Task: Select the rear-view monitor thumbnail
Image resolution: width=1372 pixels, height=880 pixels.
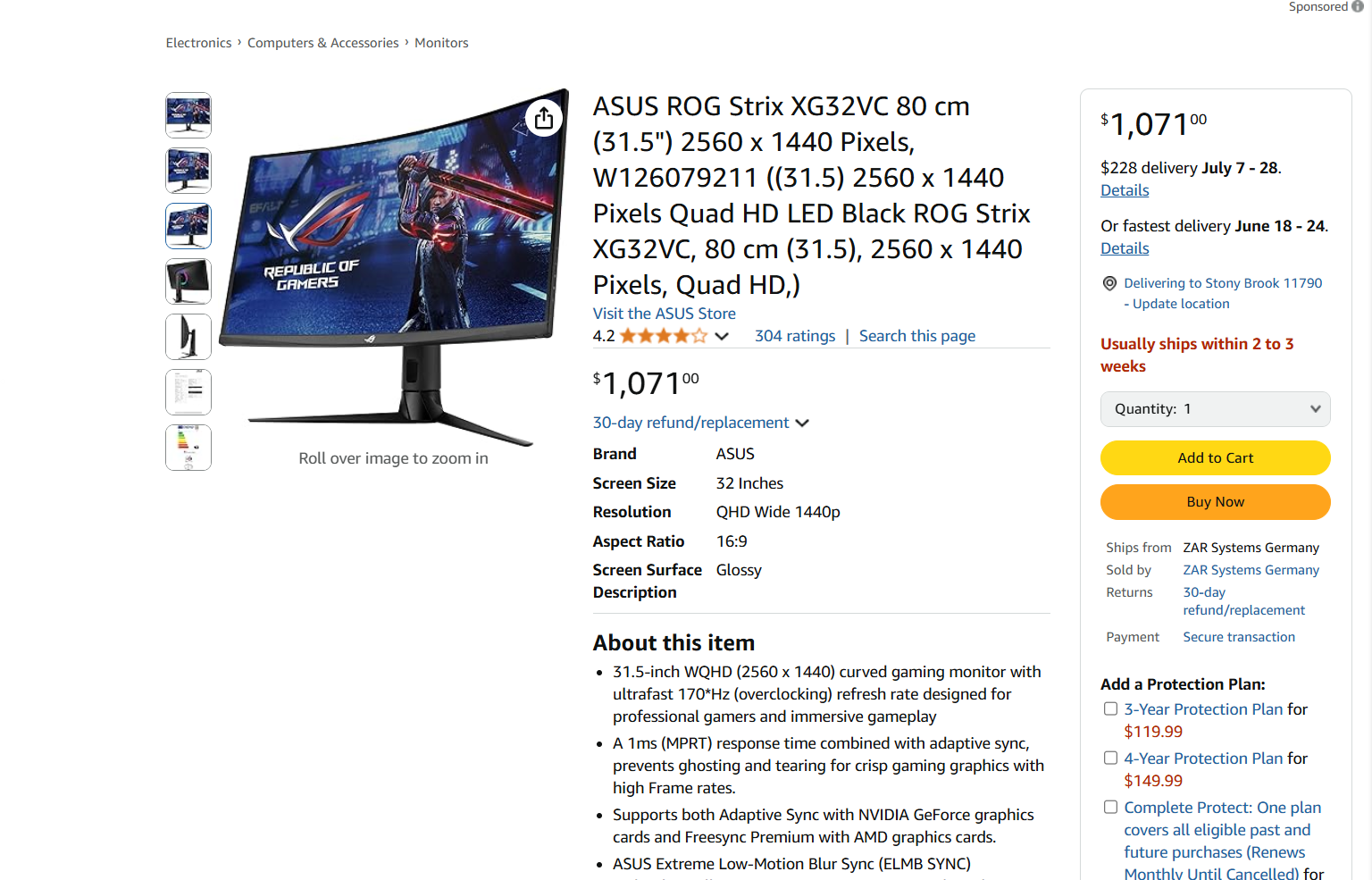Action: coord(188,281)
